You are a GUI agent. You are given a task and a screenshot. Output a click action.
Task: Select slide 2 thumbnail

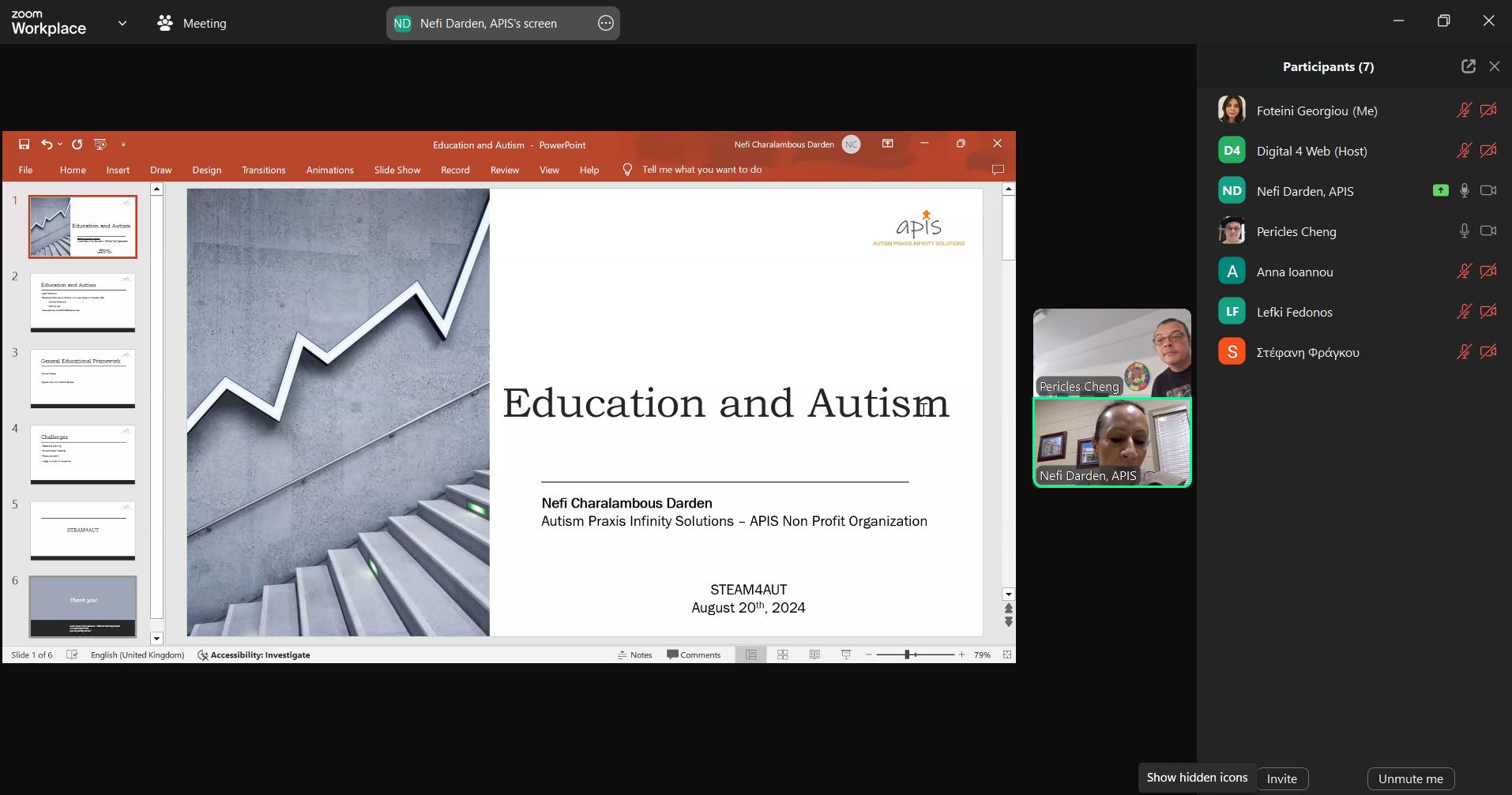coord(83,302)
